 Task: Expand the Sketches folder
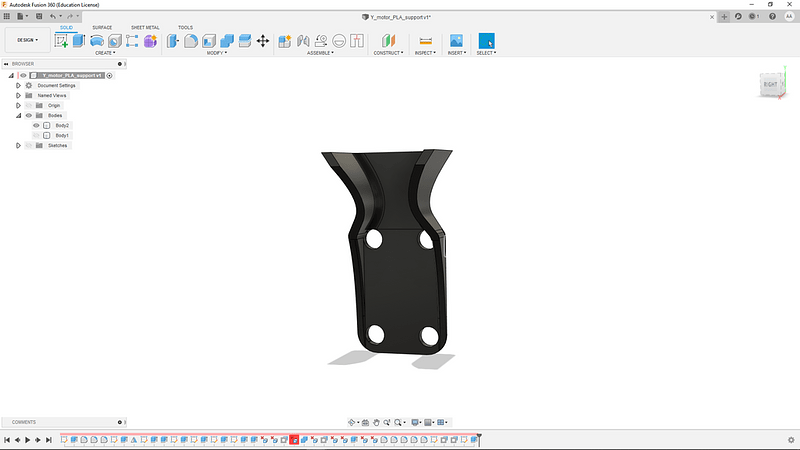pos(18,145)
